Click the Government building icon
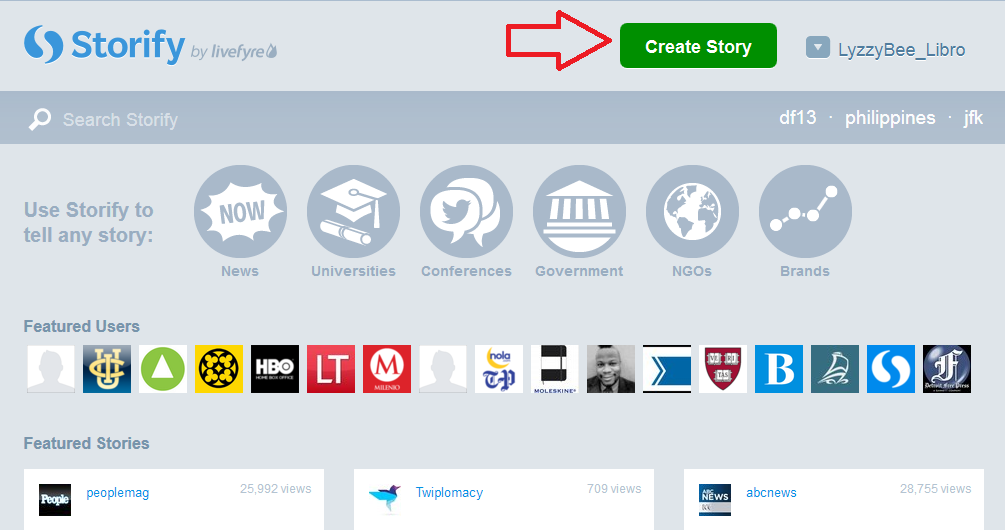The image size is (1005, 530). [x=579, y=212]
